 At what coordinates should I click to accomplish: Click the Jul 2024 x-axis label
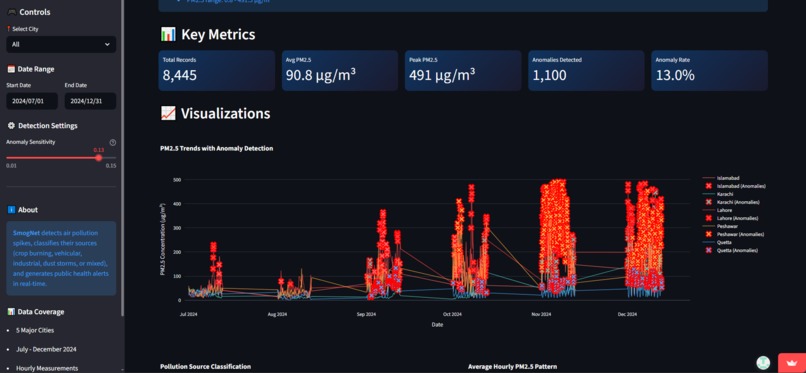[x=188, y=314]
